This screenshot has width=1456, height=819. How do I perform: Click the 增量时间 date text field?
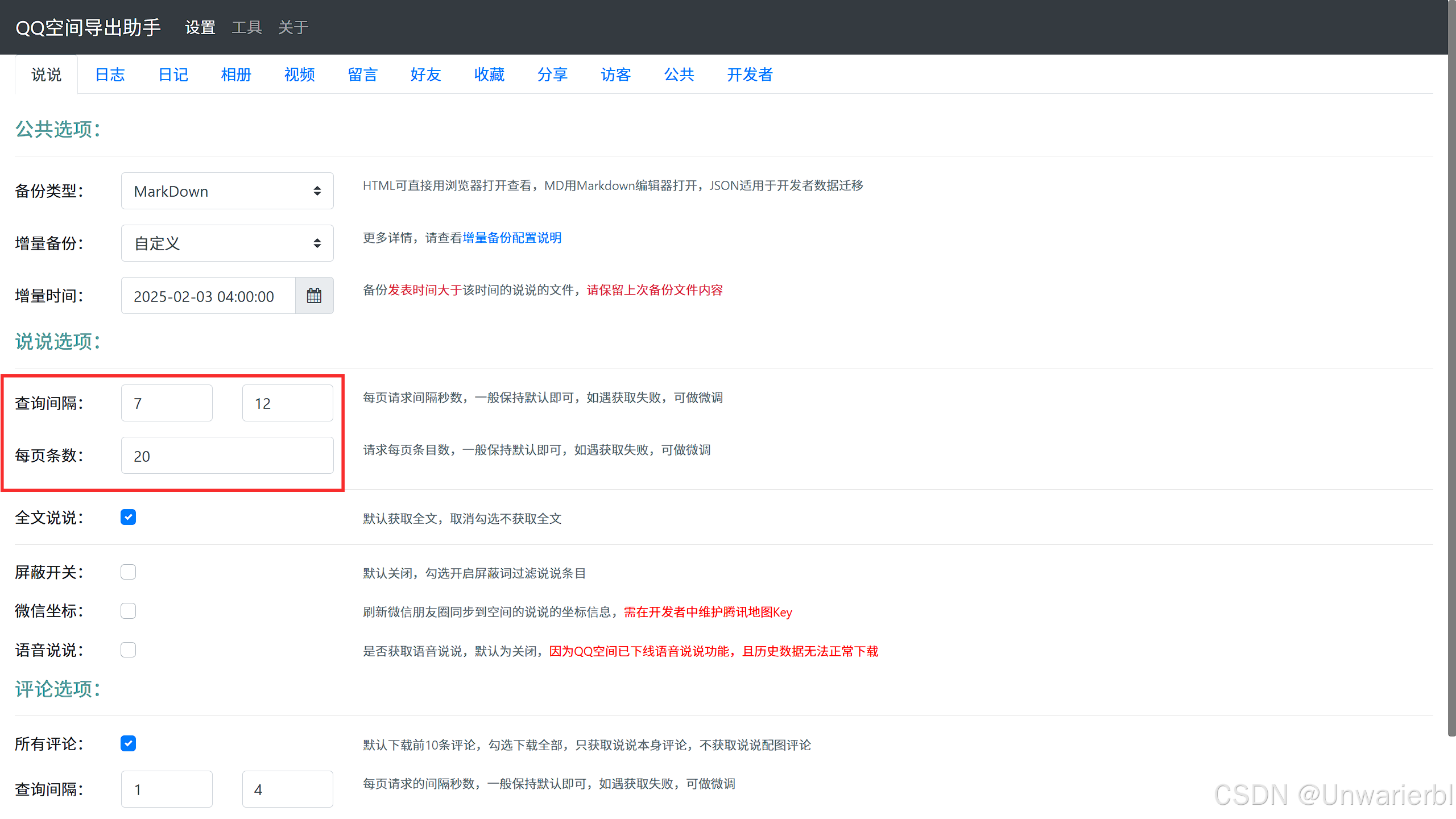click(208, 296)
